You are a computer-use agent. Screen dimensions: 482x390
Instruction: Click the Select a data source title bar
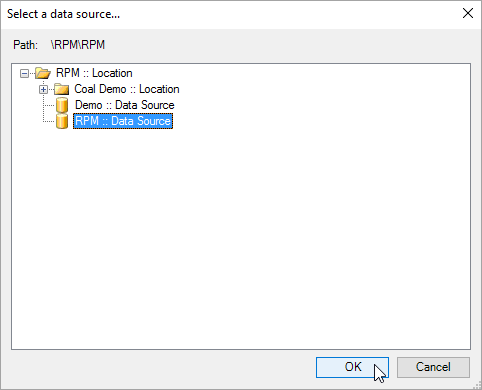(x=233, y=14)
